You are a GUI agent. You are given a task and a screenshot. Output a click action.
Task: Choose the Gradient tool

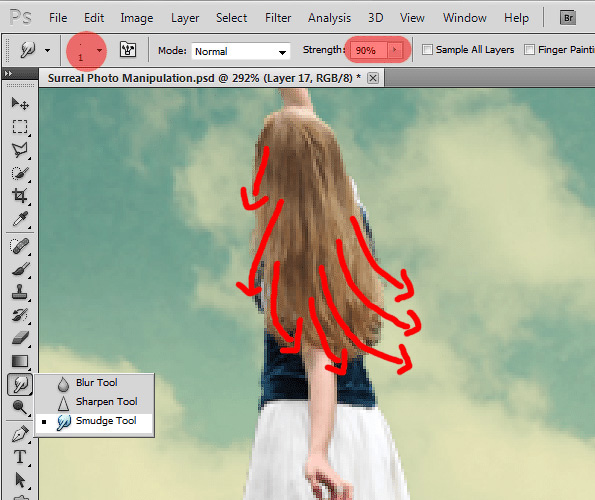20,362
